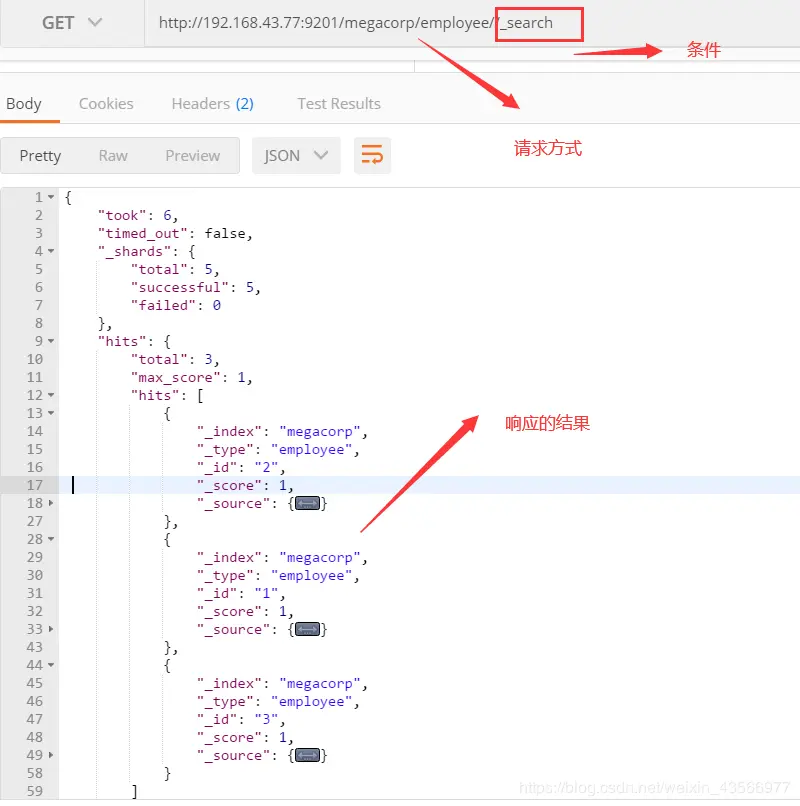Click the "_score": 1 text on line 17
This screenshot has height=806, width=800.
245,485
